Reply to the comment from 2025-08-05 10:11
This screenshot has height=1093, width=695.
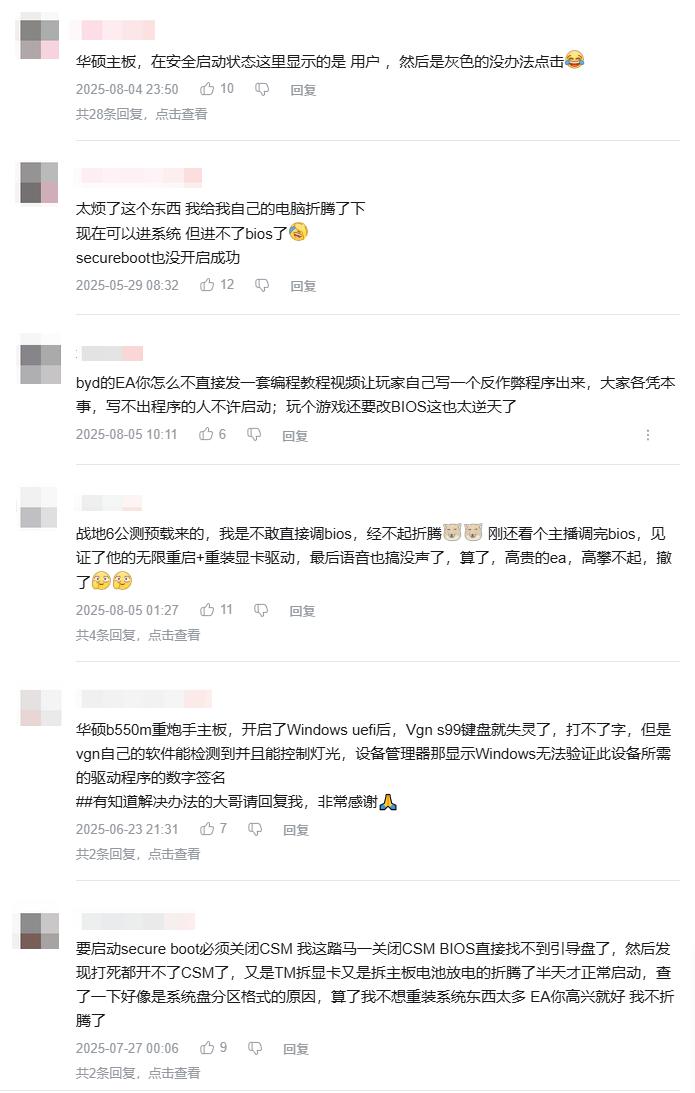(295, 436)
